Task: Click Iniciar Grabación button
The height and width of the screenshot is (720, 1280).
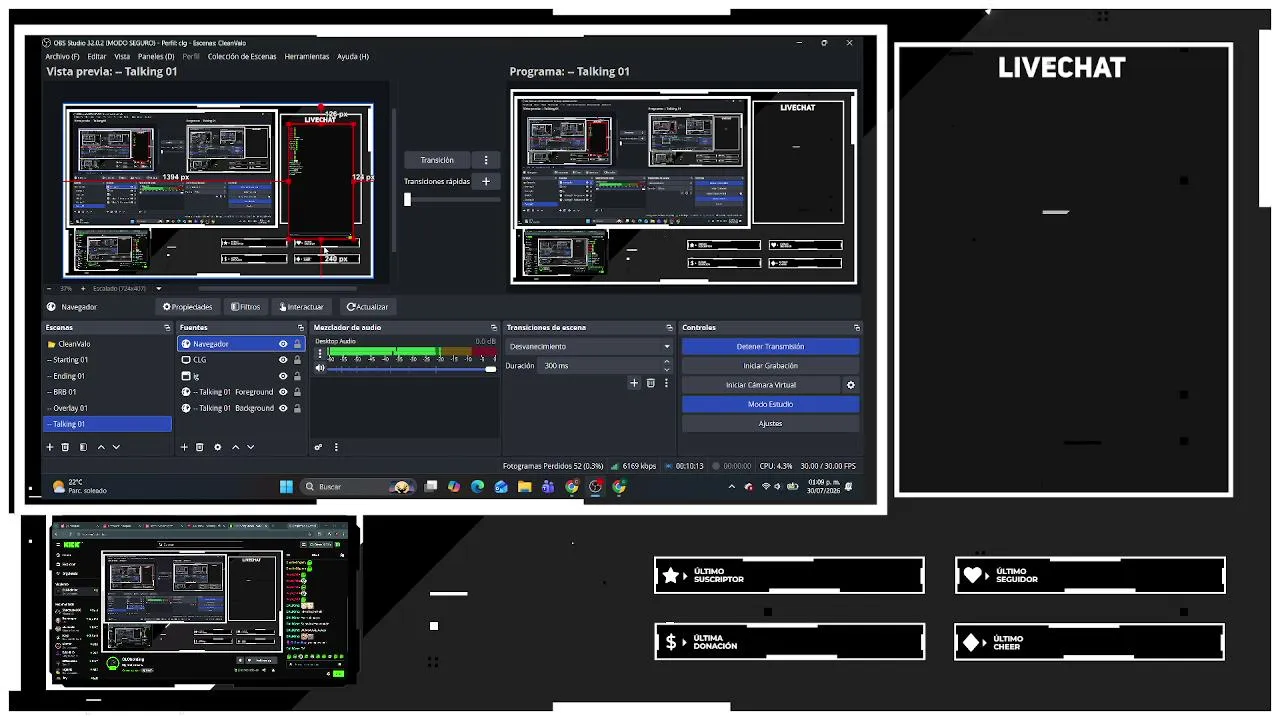Action: (x=770, y=366)
